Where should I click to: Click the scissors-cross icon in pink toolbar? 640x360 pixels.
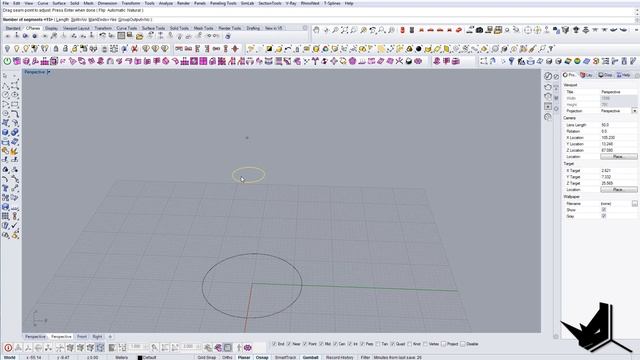click(399, 61)
